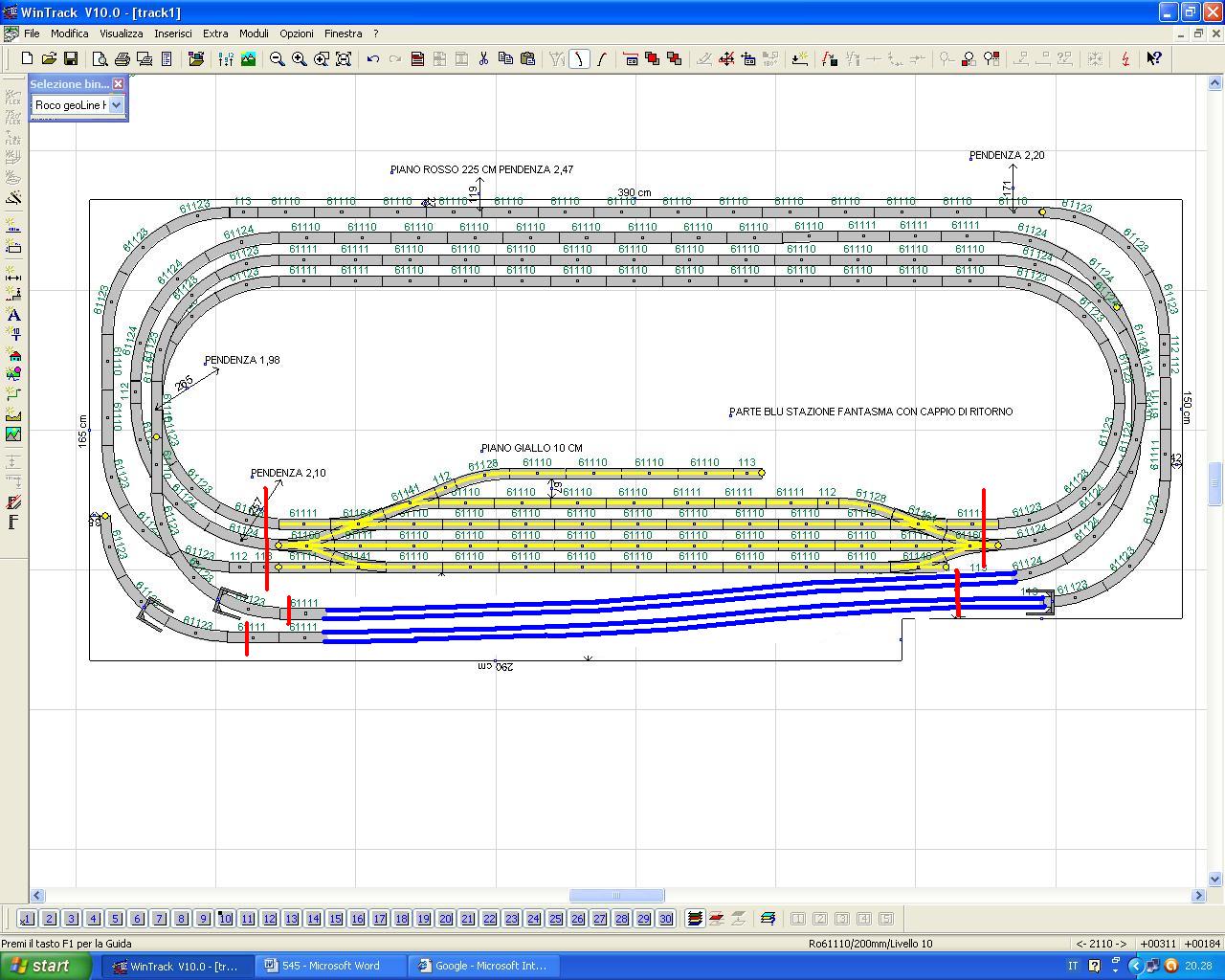1225x980 pixels.
Task: Open the Moduli menu
Action: click(x=254, y=33)
